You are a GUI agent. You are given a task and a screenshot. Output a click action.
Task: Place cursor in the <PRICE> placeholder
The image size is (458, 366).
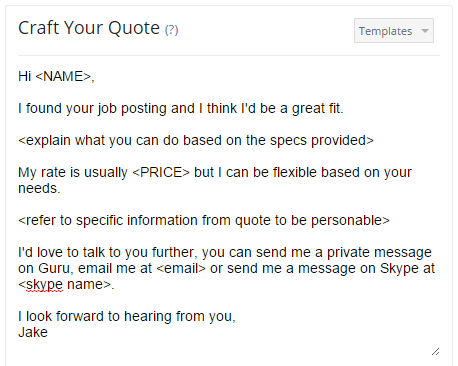tap(161, 172)
